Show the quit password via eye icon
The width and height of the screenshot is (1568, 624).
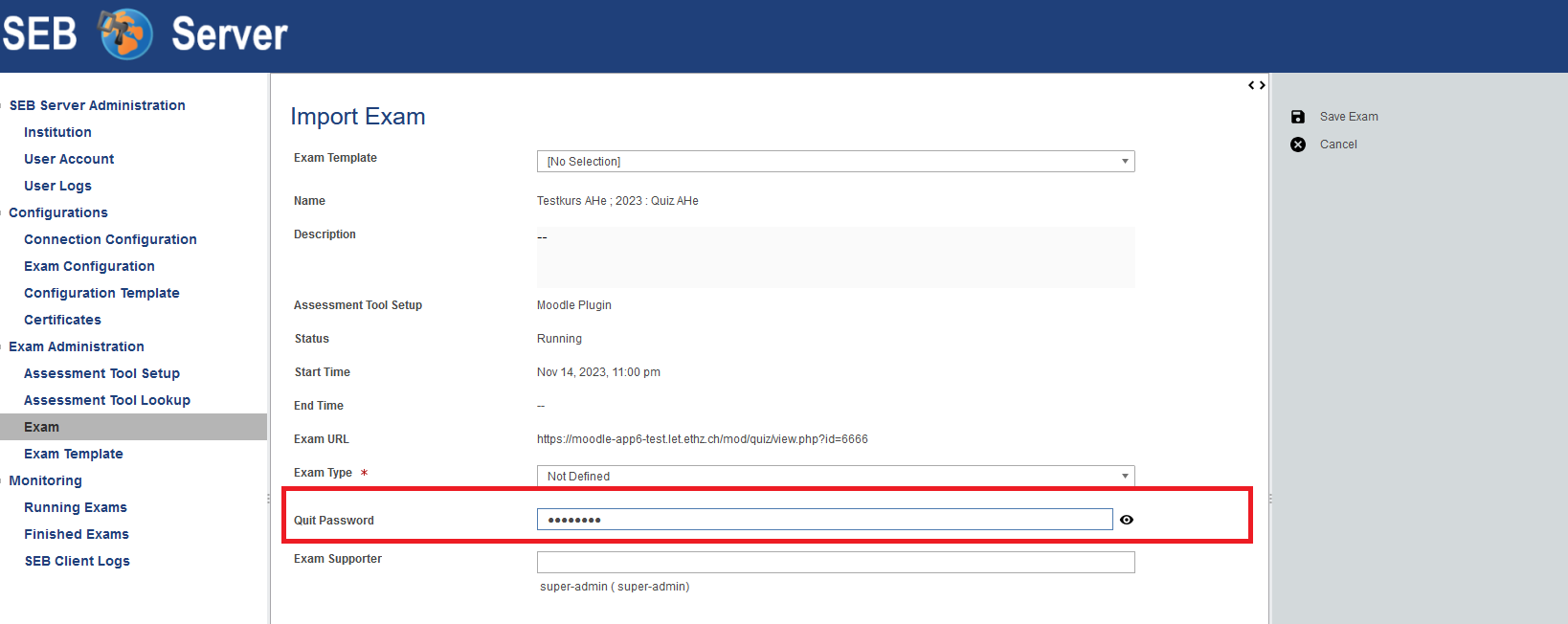(x=1127, y=520)
